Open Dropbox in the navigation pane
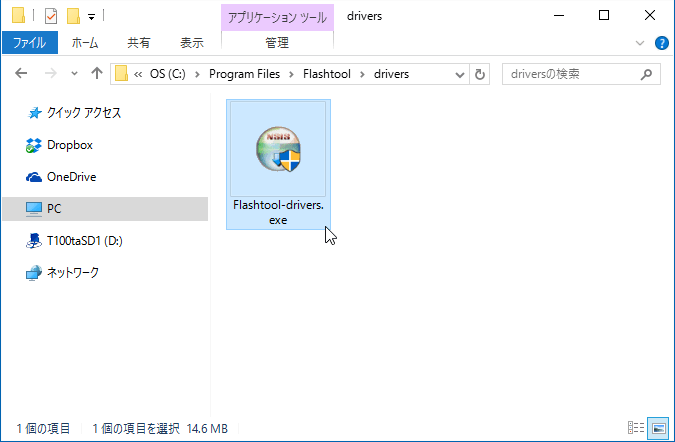675x442 pixels. (70, 145)
